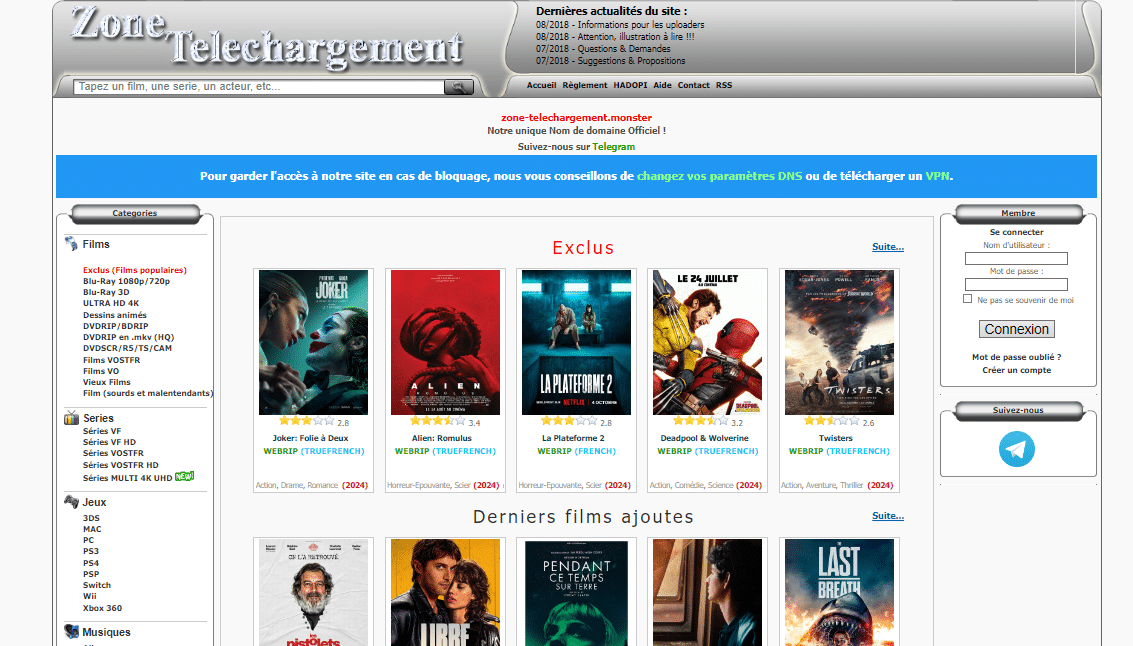The height and width of the screenshot is (646, 1133).
Task: Toggle the 'Ne pas se souvenir de moi' checkbox
Action: (967, 299)
